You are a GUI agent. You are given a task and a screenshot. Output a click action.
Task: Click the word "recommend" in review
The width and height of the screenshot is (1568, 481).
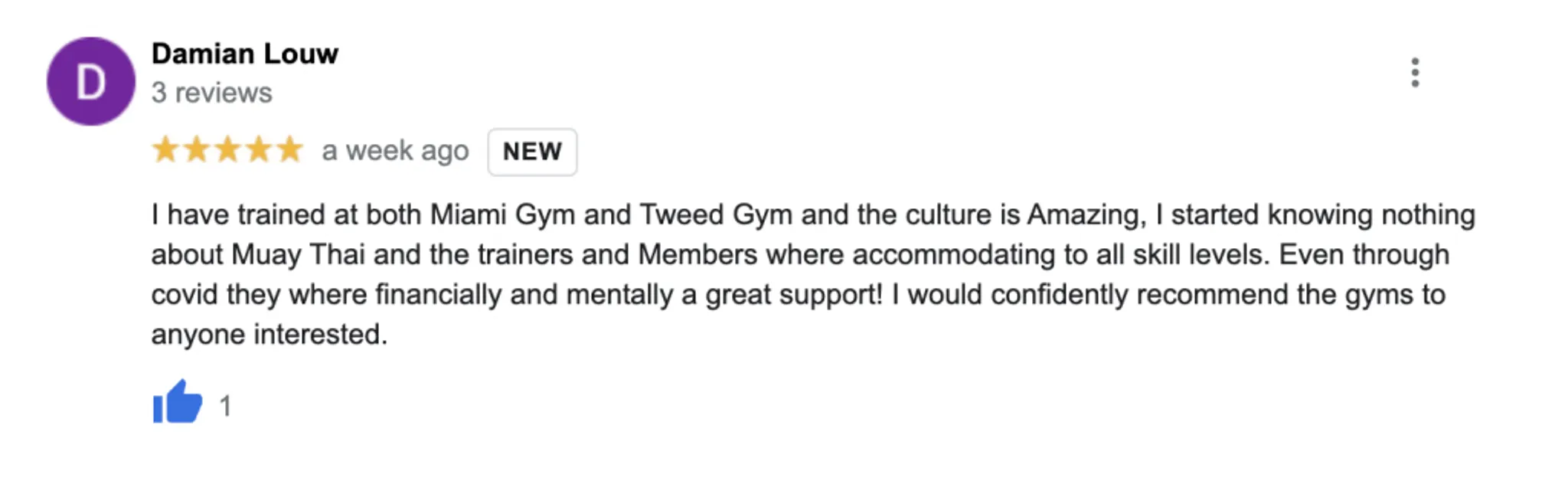click(1212, 294)
